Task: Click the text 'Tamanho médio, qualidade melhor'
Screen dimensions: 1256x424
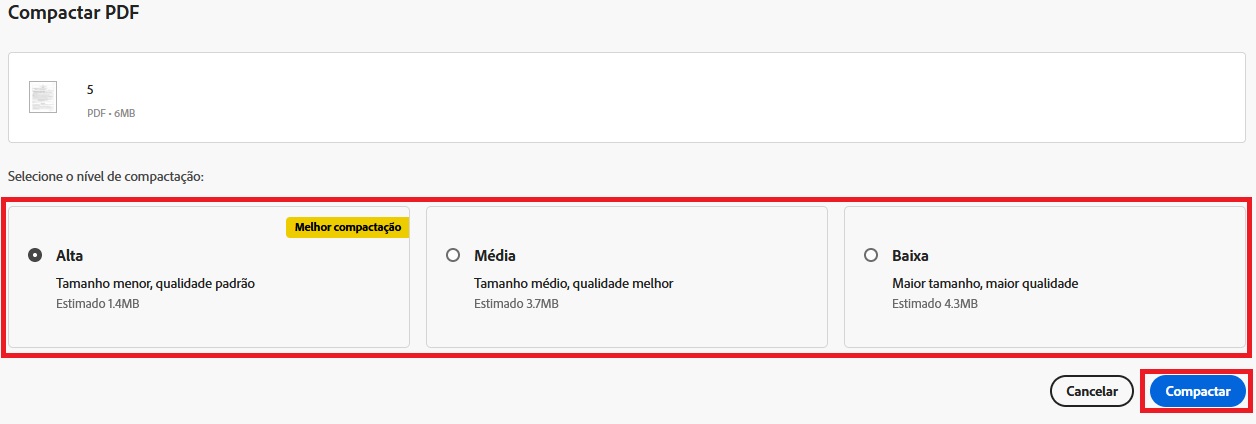Action: pos(573,283)
